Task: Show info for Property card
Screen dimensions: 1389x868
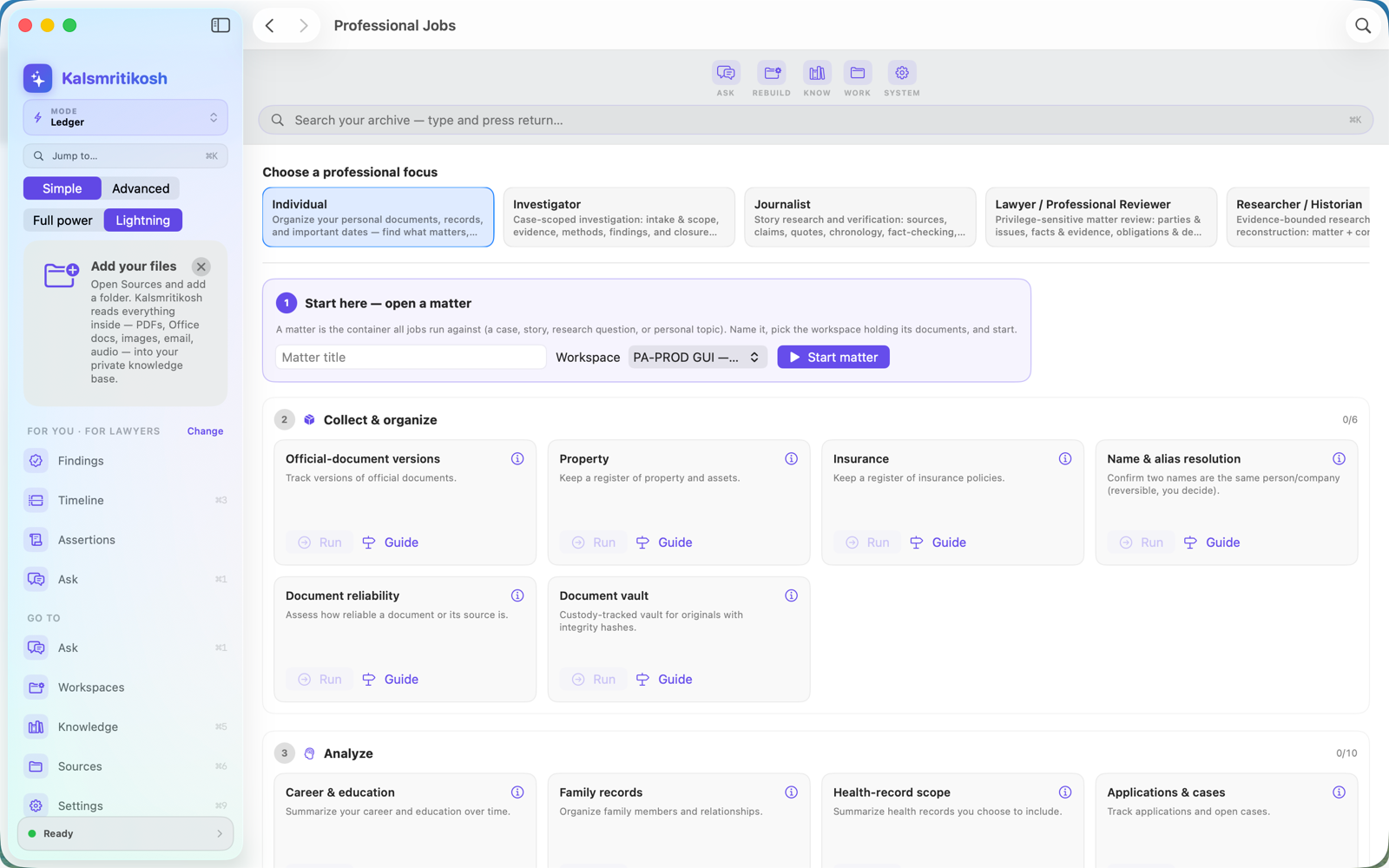Action: (791, 458)
